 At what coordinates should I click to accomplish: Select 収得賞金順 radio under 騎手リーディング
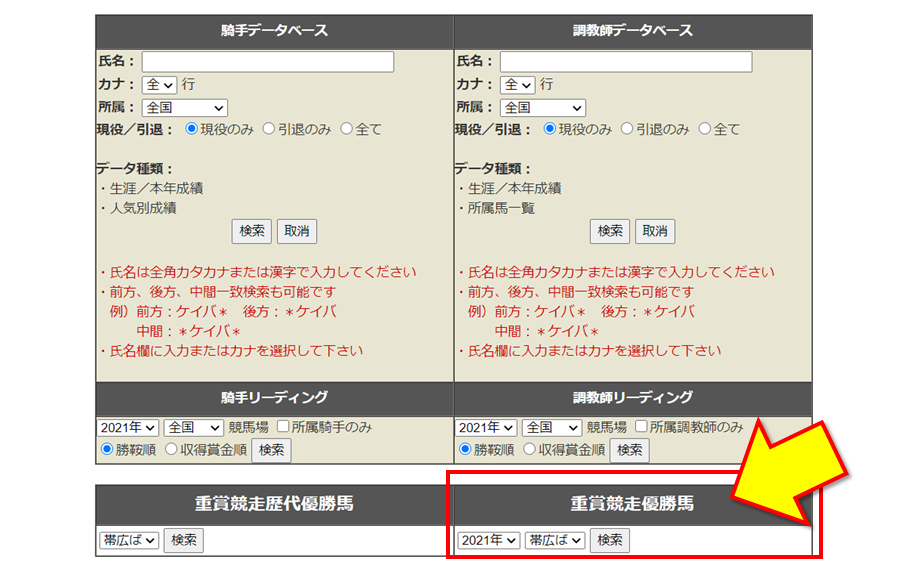[x=171, y=450]
